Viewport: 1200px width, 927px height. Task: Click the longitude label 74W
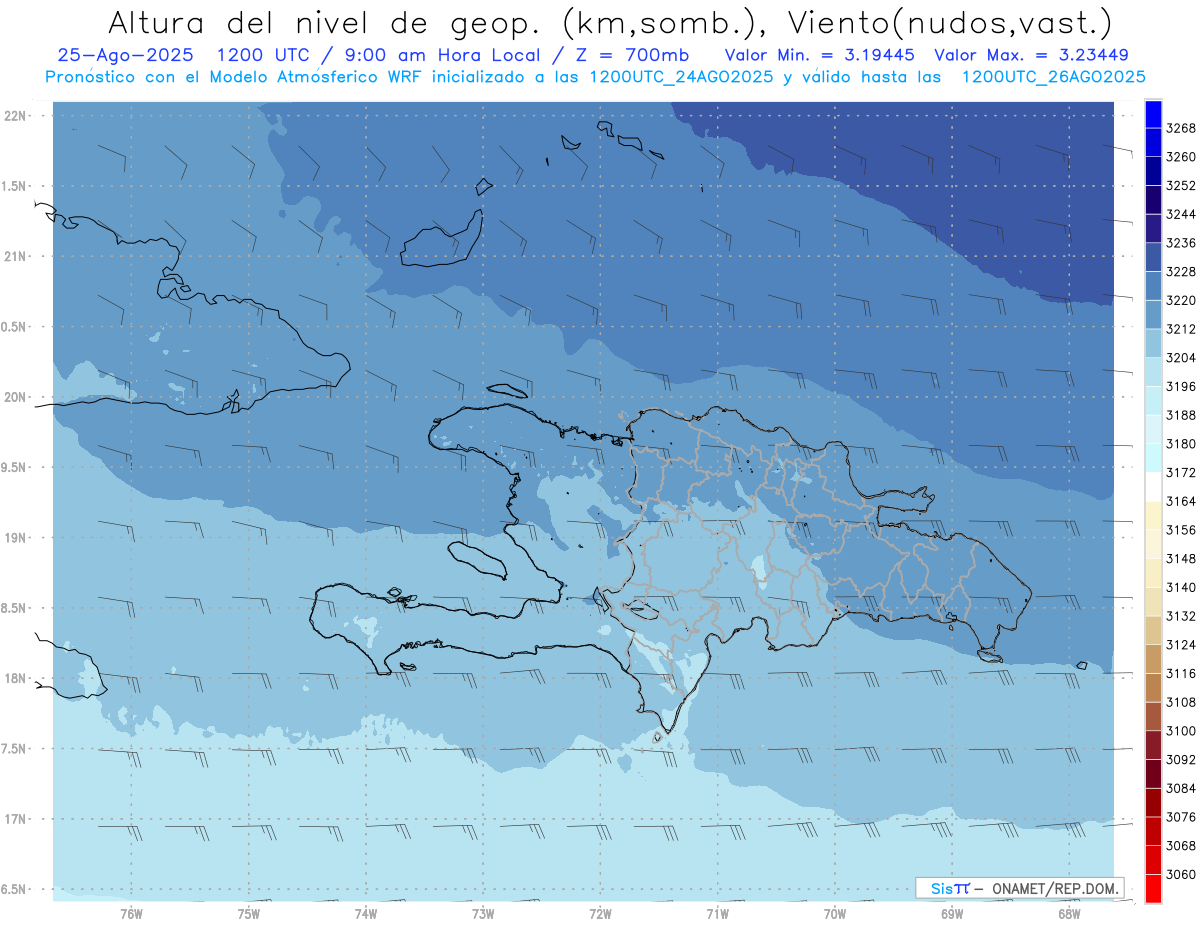(x=365, y=913)
